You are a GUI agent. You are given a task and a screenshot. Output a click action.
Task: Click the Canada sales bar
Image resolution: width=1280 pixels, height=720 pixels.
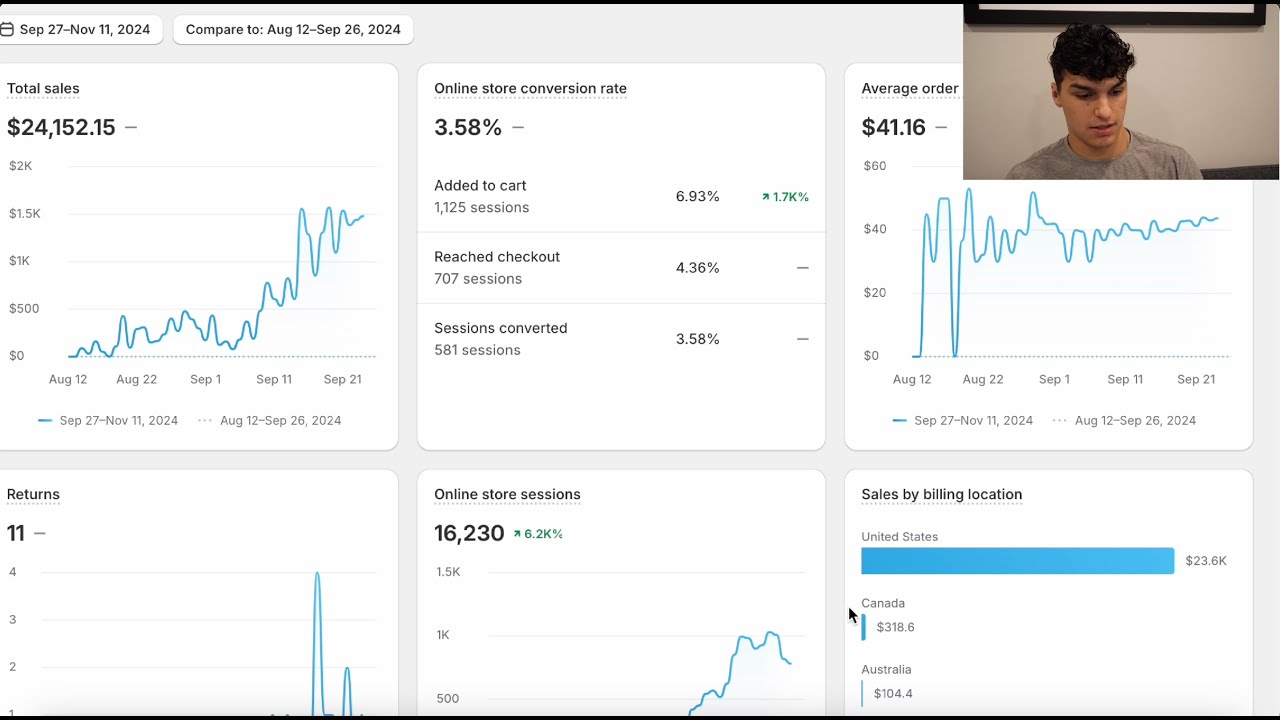point(864,627)
